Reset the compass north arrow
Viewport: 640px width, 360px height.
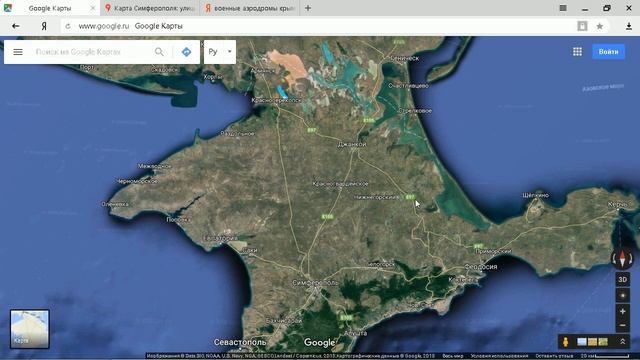[x=622, y=258]
